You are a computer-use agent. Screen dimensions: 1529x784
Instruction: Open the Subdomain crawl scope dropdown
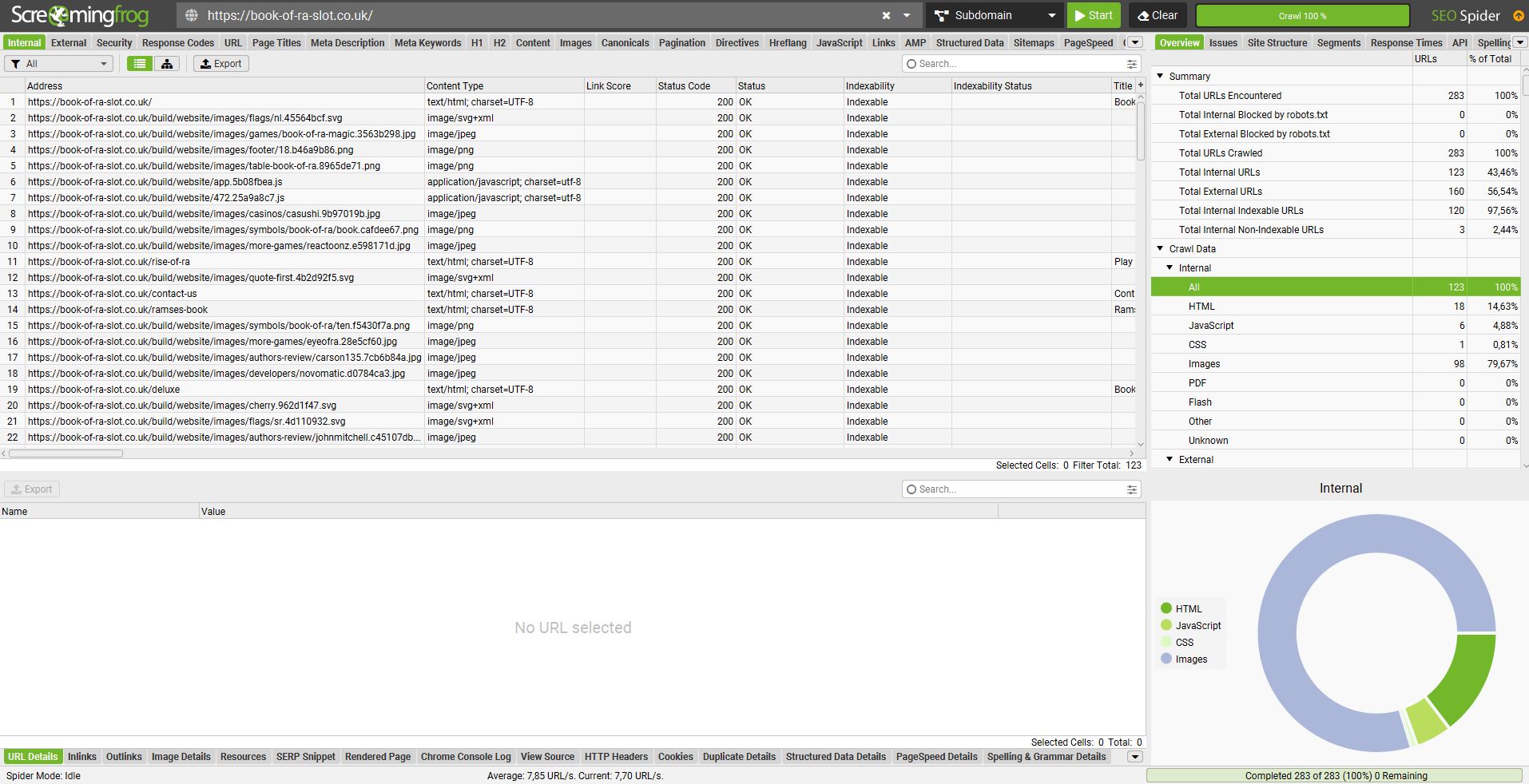(x=995, y=15)
